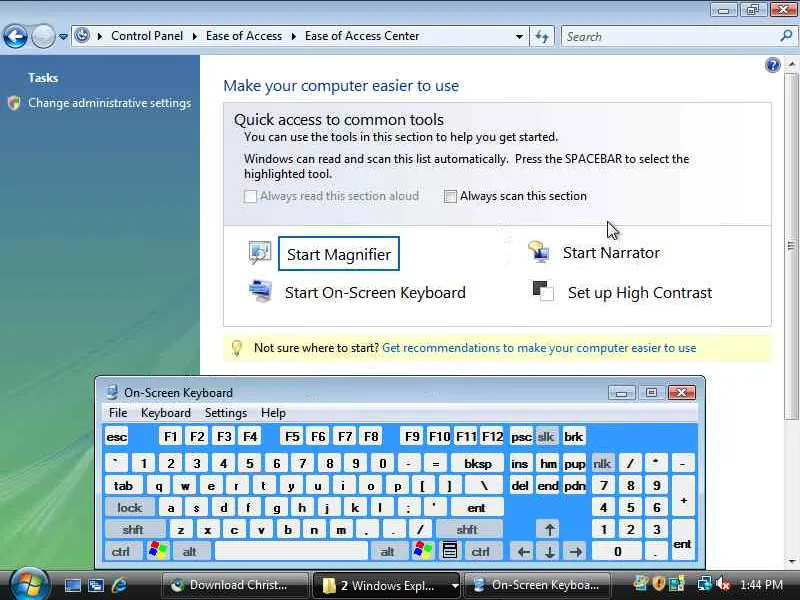Click the left arrow key on keyboard

[522, 552]
